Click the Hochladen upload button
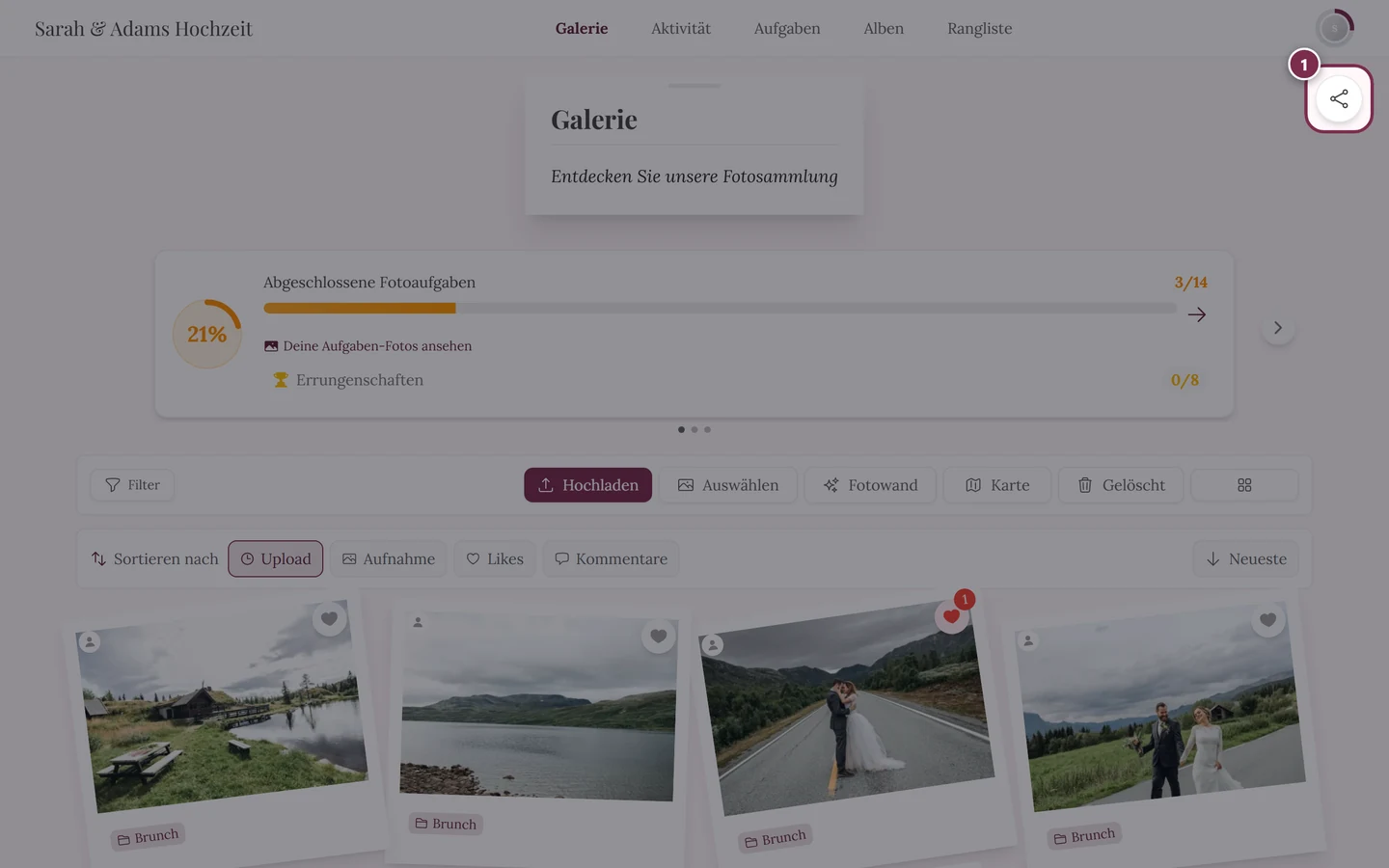The image size is (1389, 868). pos(588,485)
